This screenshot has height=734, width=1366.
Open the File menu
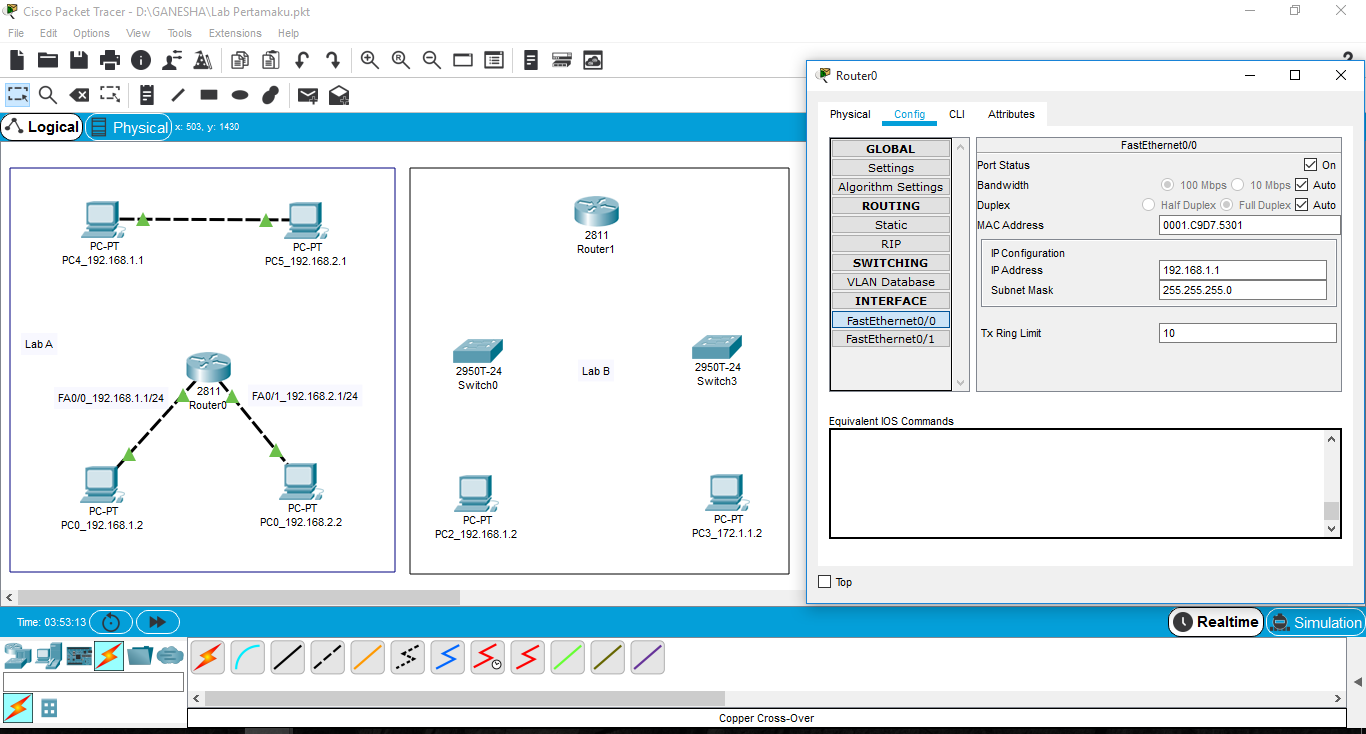pyautogui.click(x=16, y=33)
